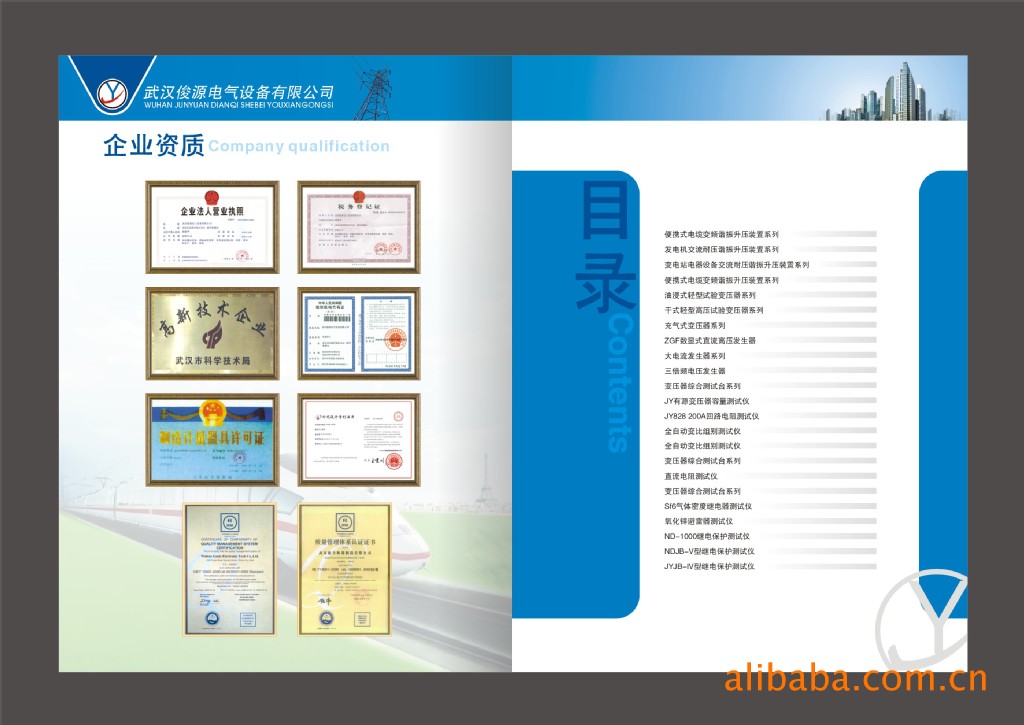This screenshot has width=1024, height=725.
Task: Select the 'Company qualification' subtitle
Action: pos(299,146)
